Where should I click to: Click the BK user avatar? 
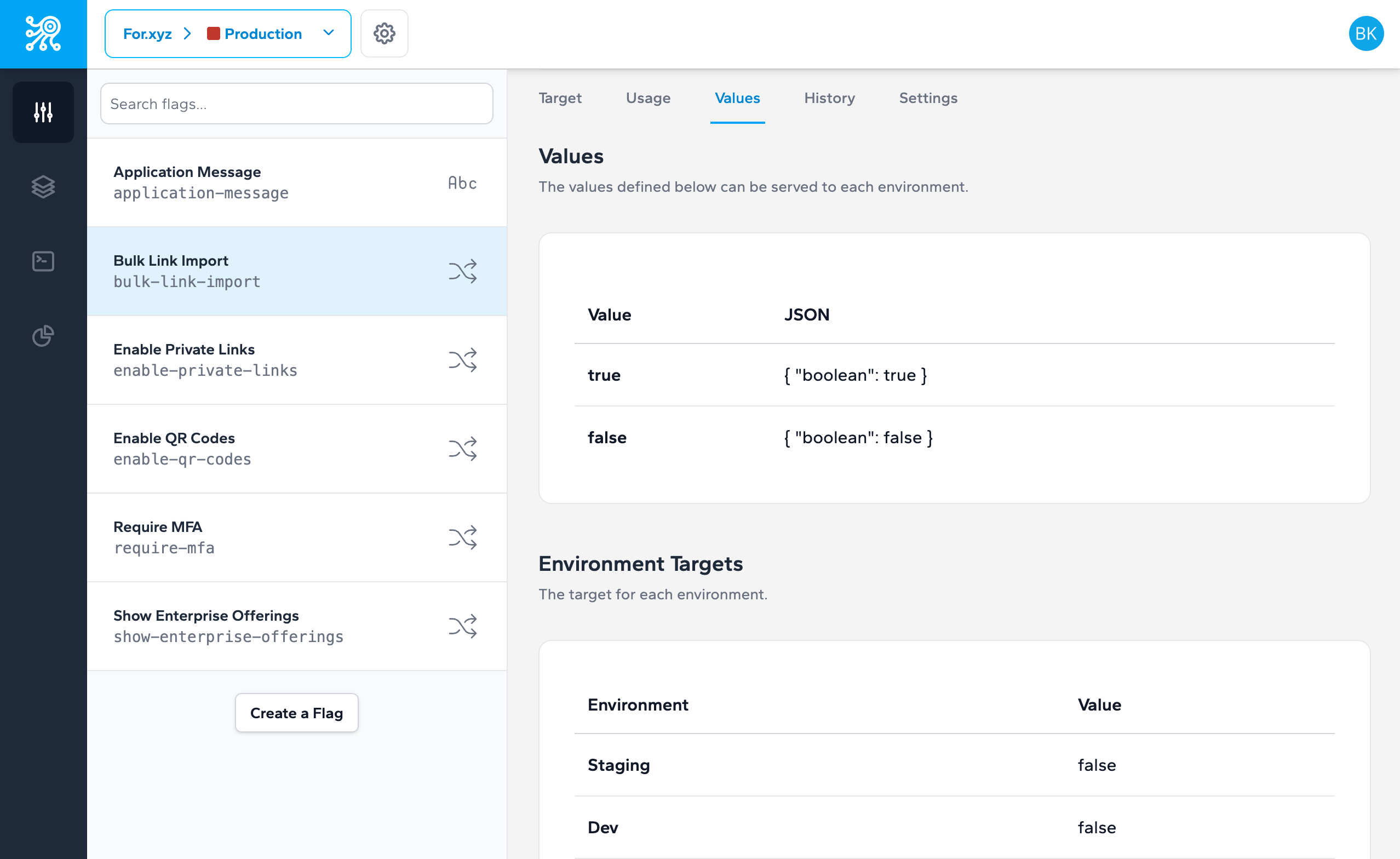tap(1366, 33)
